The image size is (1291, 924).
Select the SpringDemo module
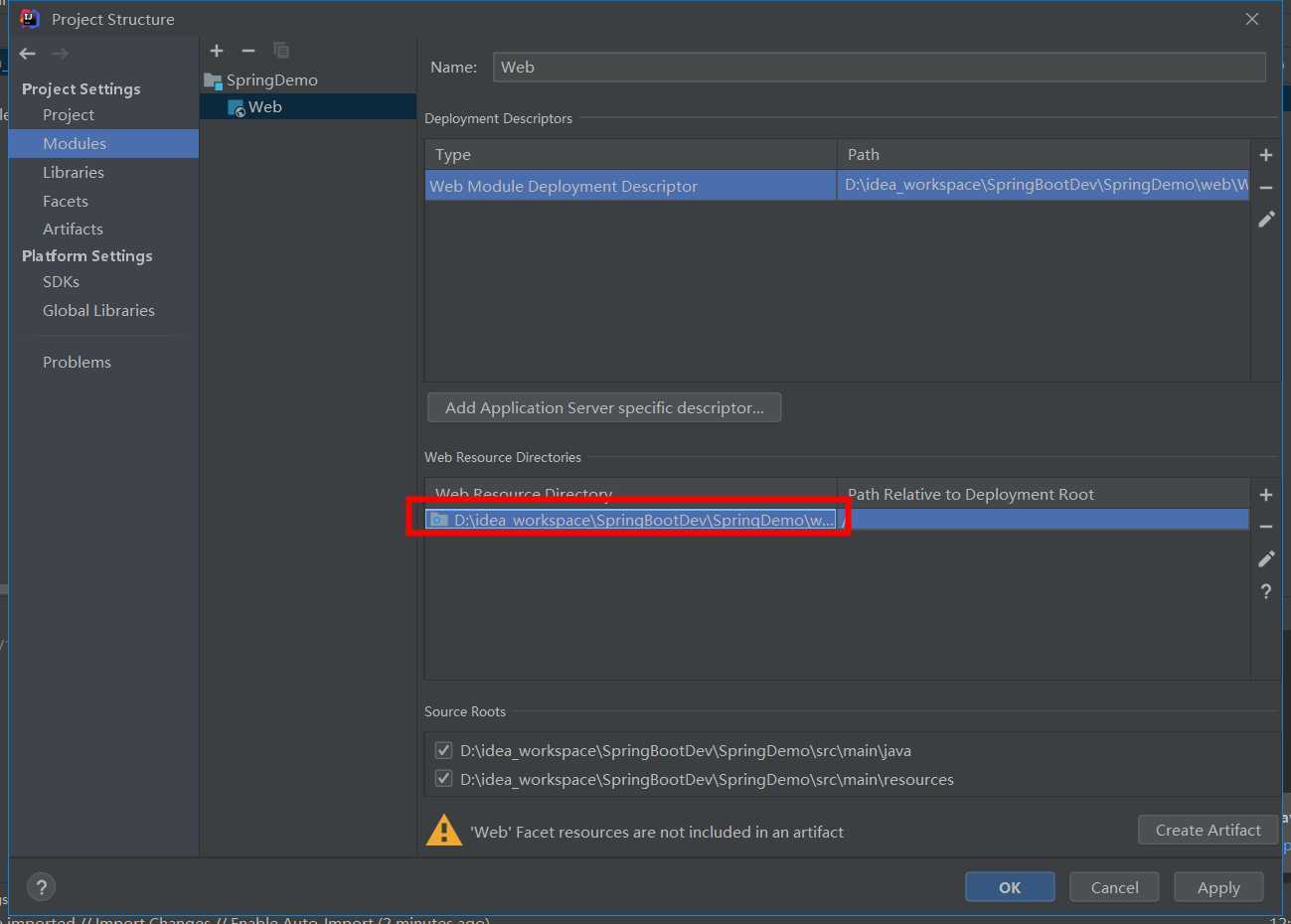pyautogui.click(x=272, y=79)
